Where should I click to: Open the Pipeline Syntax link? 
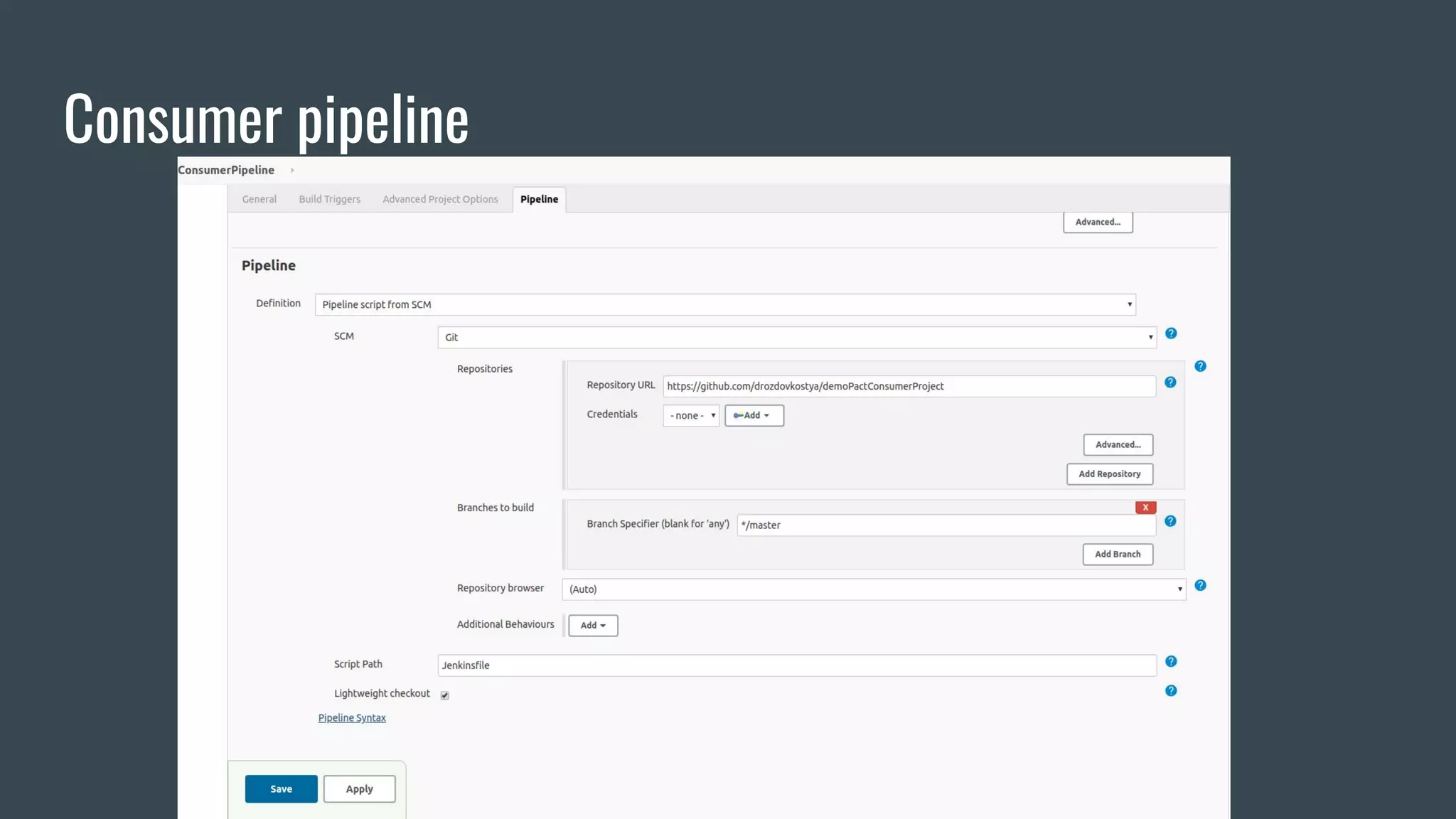[352, 718]
